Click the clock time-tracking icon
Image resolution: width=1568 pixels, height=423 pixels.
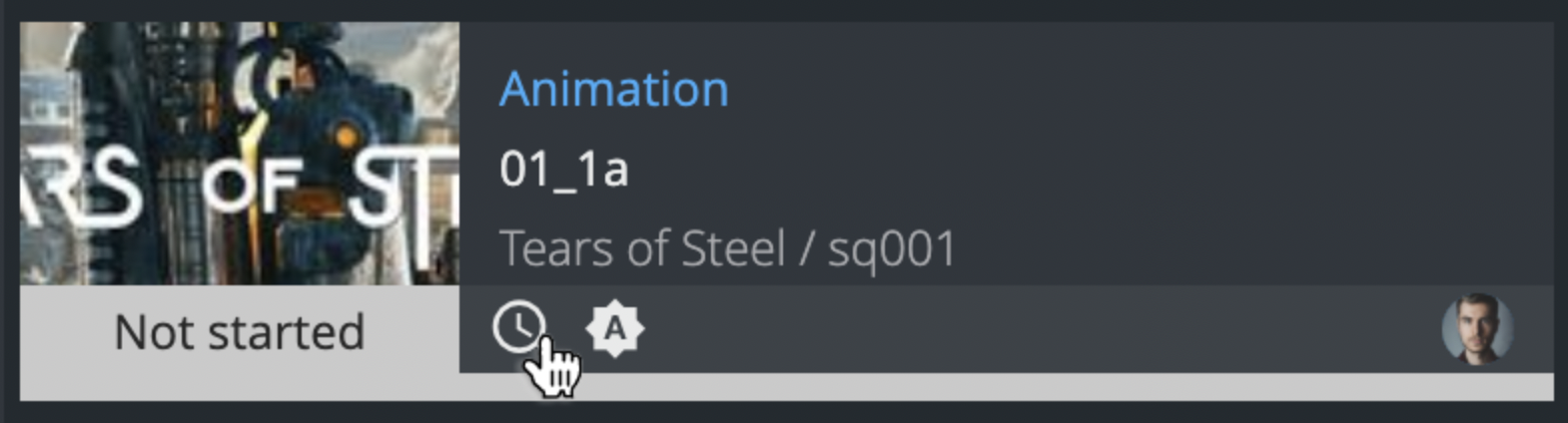point(518,327)
